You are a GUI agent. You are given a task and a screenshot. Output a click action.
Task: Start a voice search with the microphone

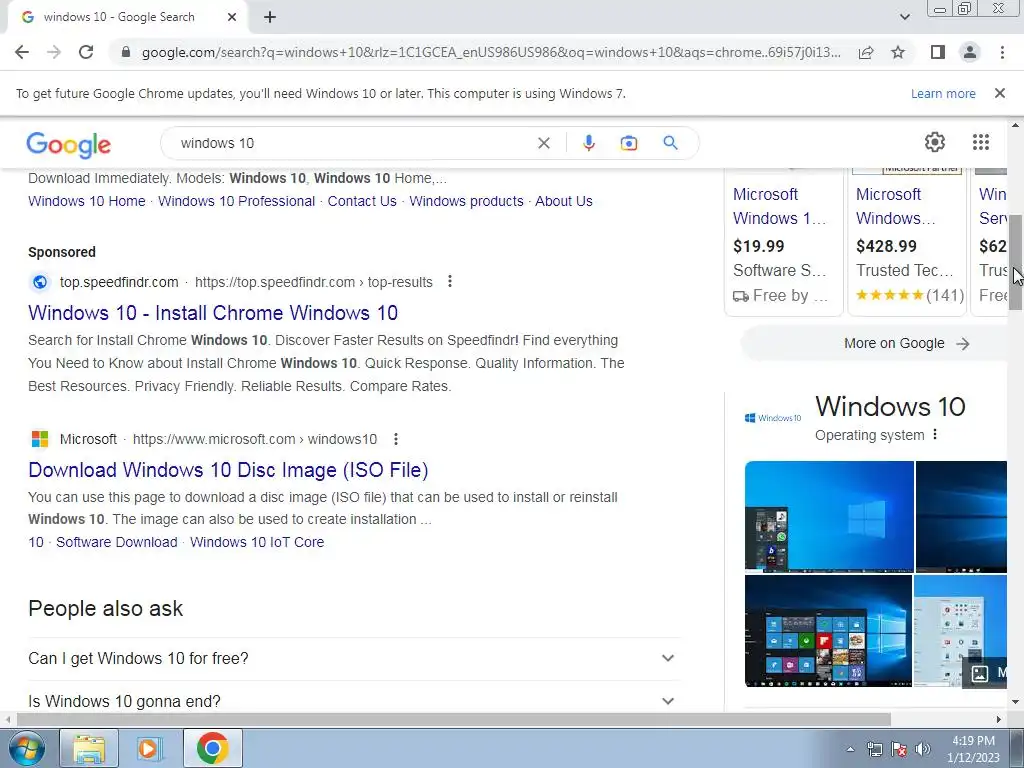tap(588, 143)
